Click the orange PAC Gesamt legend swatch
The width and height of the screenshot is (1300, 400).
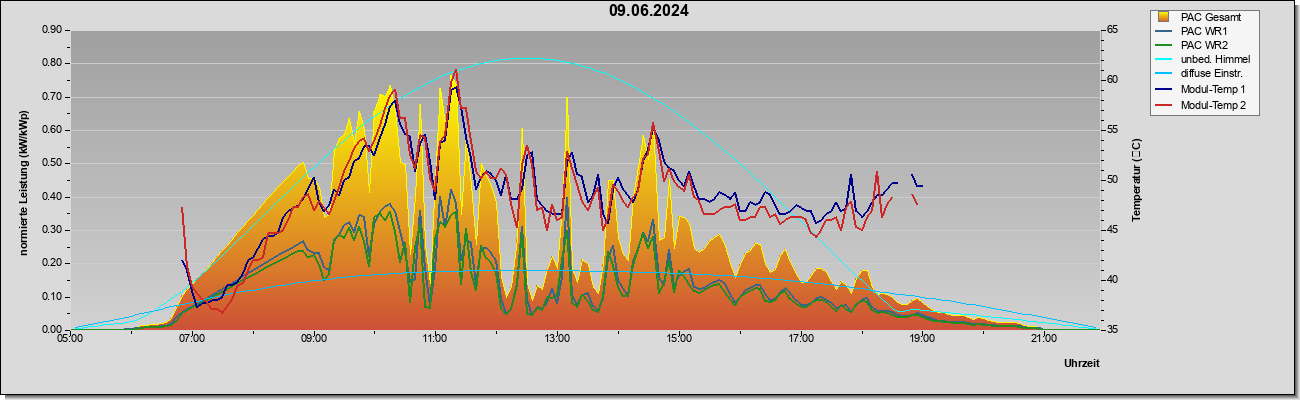coord(1164,17)
